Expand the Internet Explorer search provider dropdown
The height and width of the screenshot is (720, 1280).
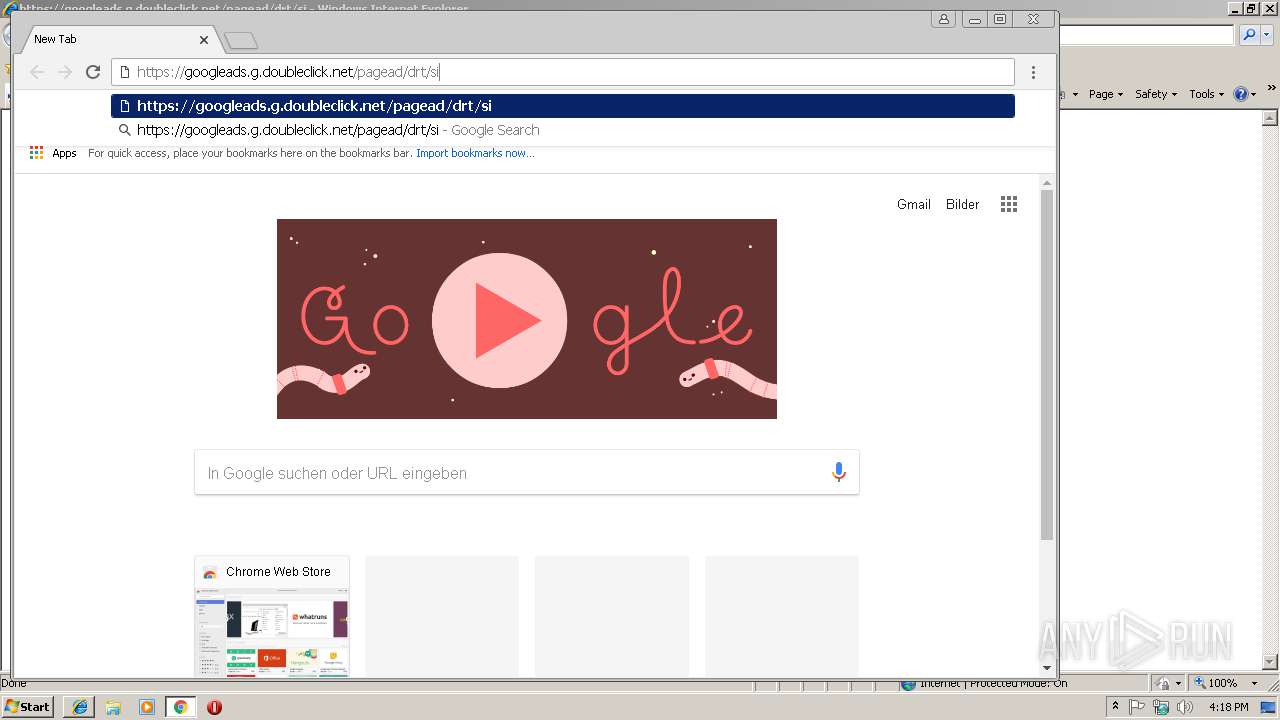[x=1267, y=35]
